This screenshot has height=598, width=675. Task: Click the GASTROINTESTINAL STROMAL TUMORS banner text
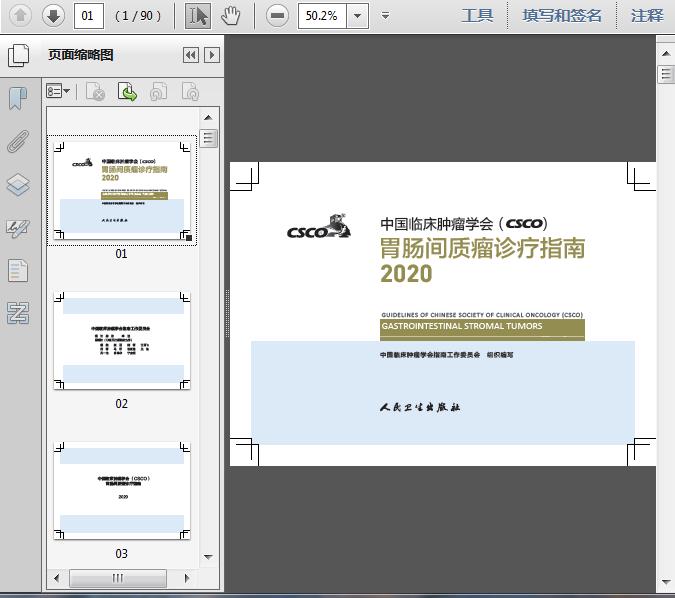coord(462,326)
